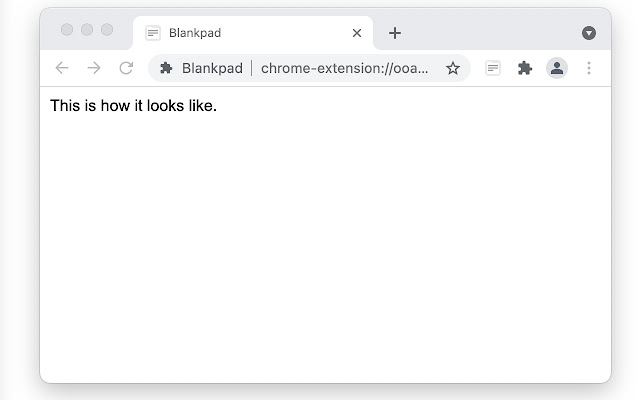Minimize the browser window
The width and height of the screenshot is (640, 400).
click(x=87, y=30)
